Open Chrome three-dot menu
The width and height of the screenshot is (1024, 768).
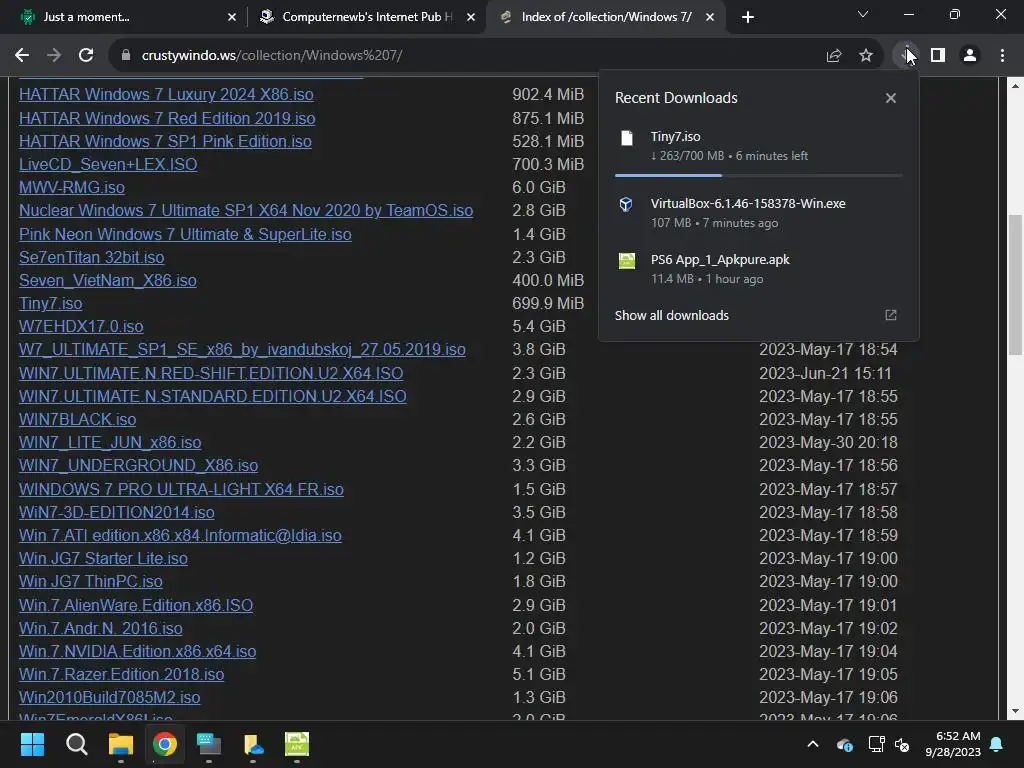1002,56
